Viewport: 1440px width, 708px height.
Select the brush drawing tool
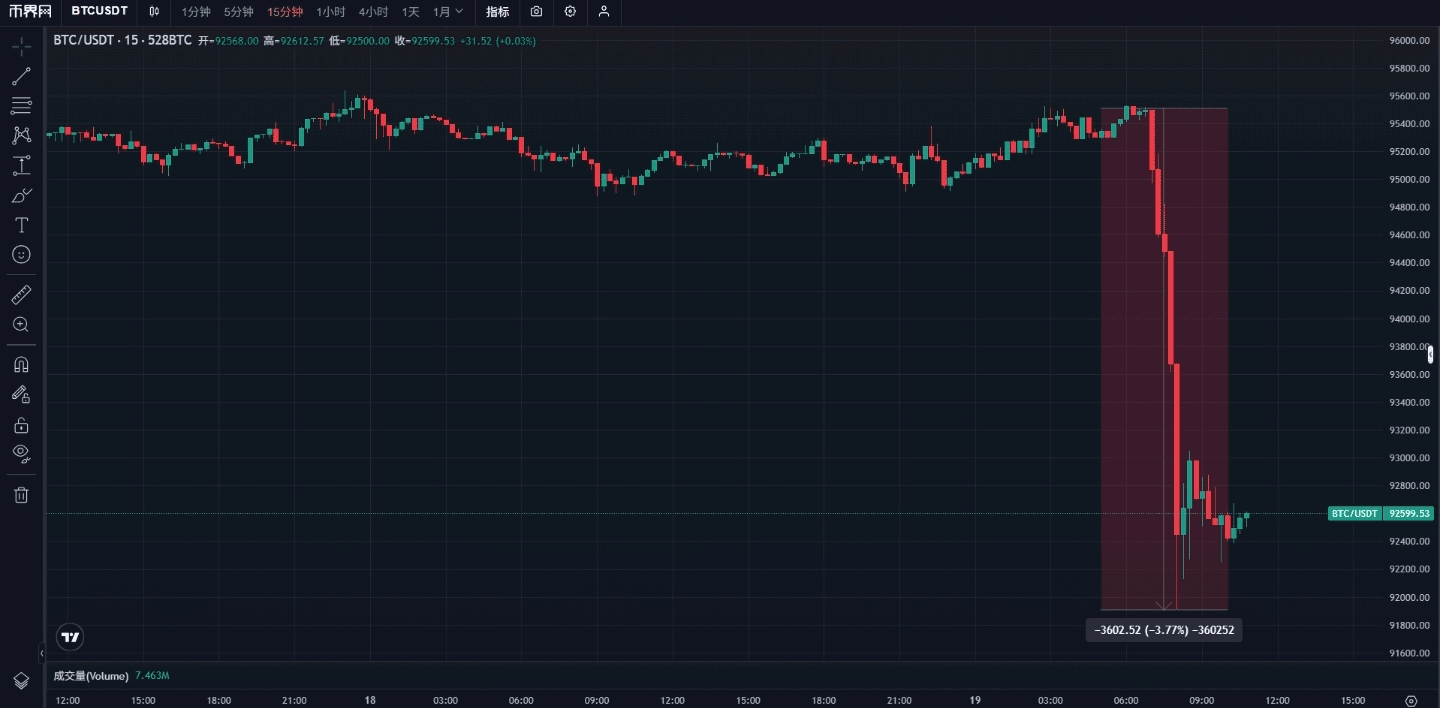click(x=21, y=195)
